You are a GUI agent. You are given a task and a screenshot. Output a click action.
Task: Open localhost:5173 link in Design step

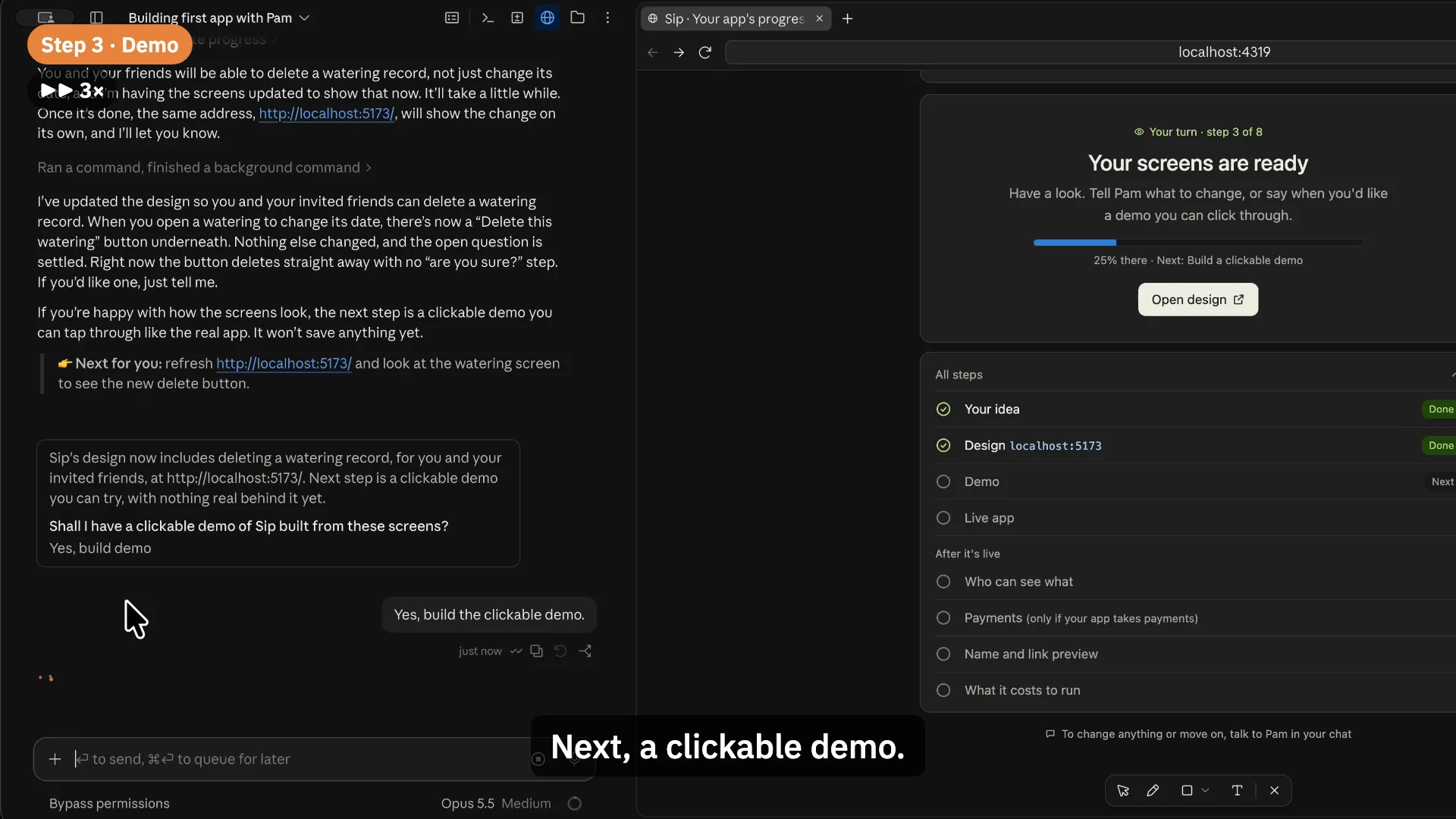pyautogui.click(x=1056, y=446)
